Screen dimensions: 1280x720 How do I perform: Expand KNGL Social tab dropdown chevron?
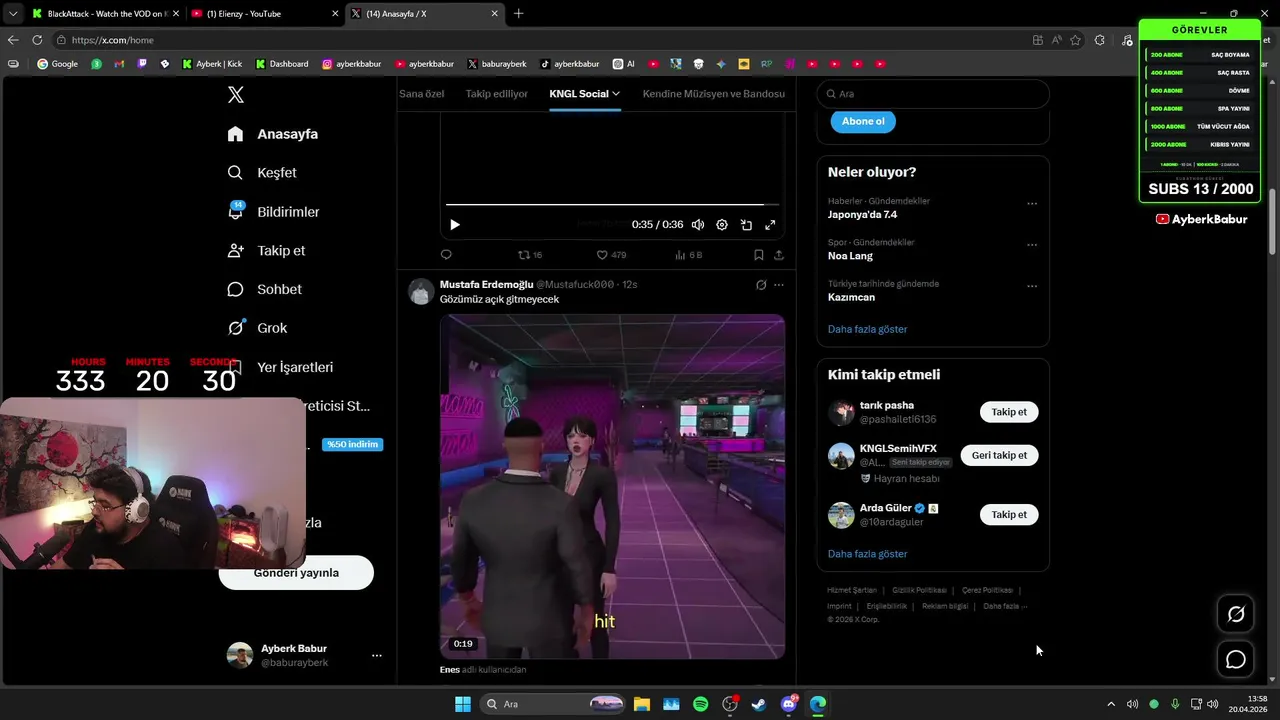616,94
